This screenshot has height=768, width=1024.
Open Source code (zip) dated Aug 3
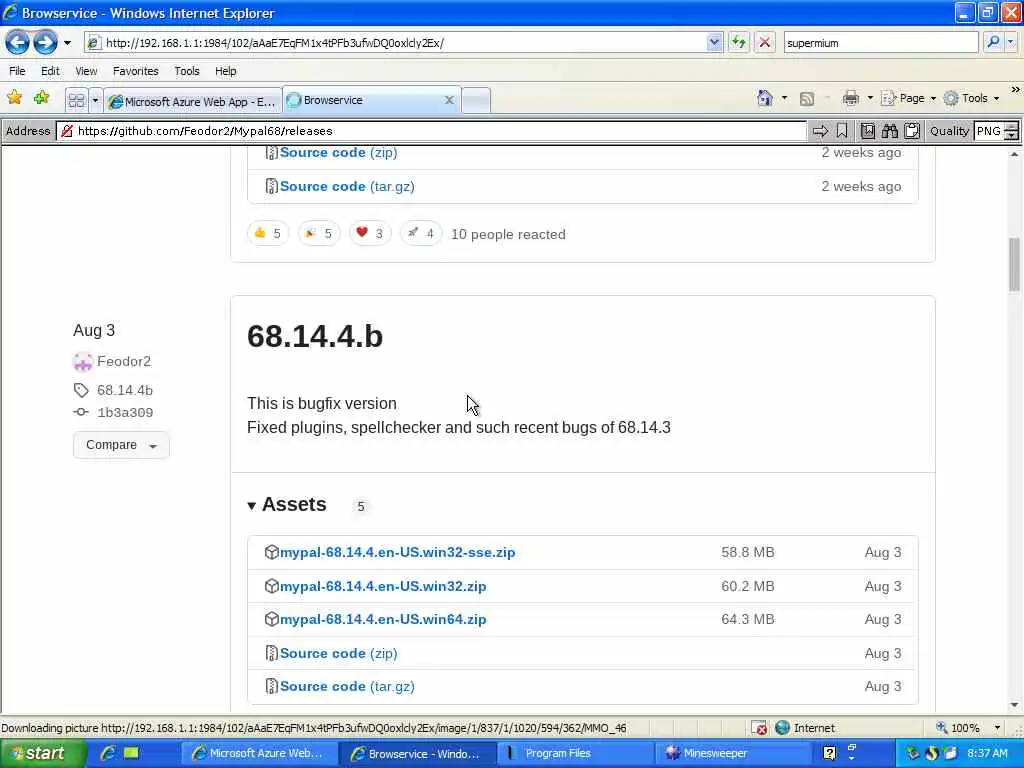[338, 653]
